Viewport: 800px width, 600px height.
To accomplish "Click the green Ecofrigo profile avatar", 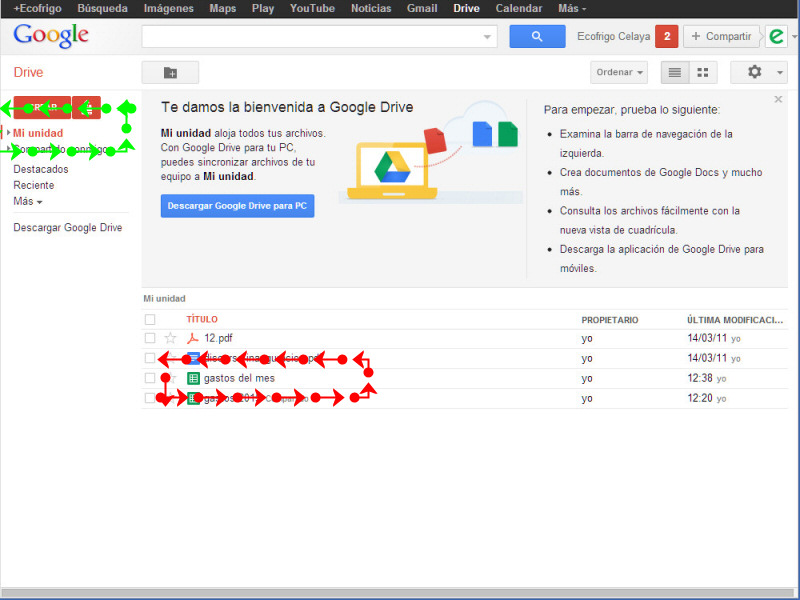I will pyautogui.click(x=776, y=36).
